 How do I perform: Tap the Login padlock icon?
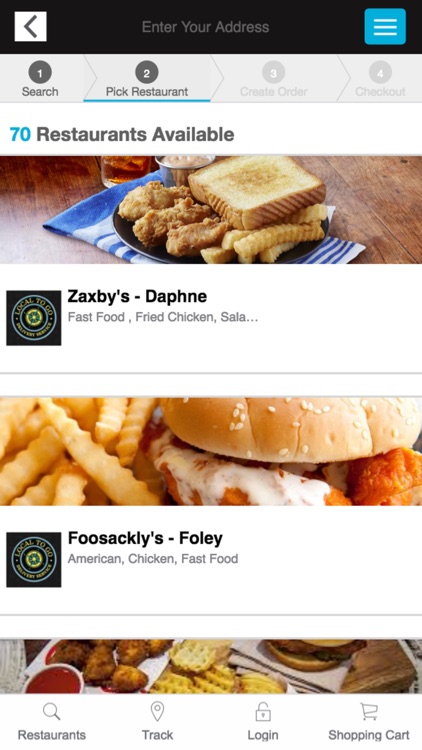[263, 712]
